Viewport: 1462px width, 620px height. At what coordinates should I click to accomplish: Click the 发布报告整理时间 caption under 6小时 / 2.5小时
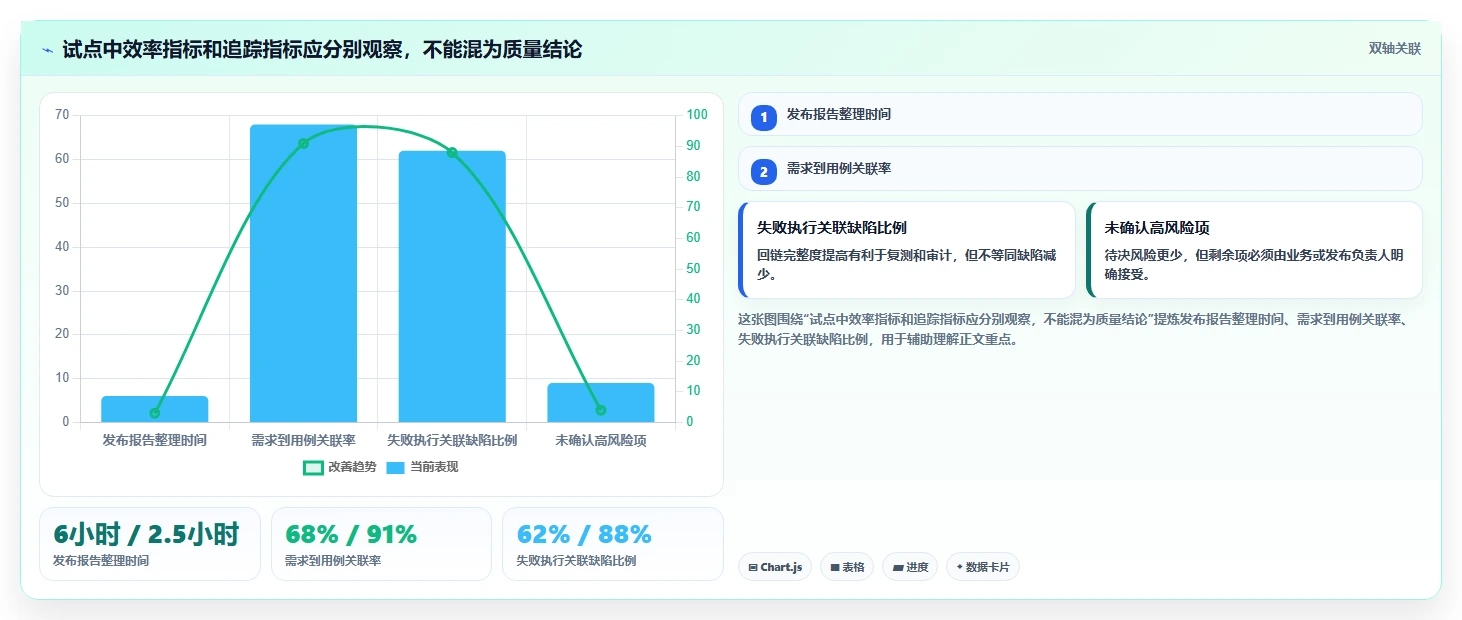pyautogui.click(x=101, y=561)
